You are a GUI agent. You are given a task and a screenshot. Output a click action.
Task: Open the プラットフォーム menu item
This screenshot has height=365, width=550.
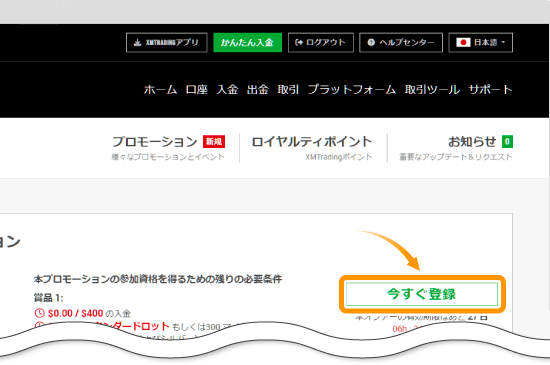(352, 90)
